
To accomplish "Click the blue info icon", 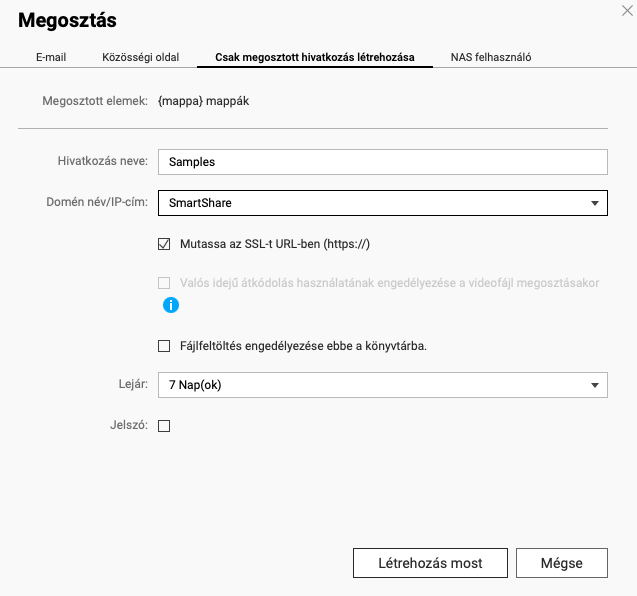I will (x=171, y=305).
